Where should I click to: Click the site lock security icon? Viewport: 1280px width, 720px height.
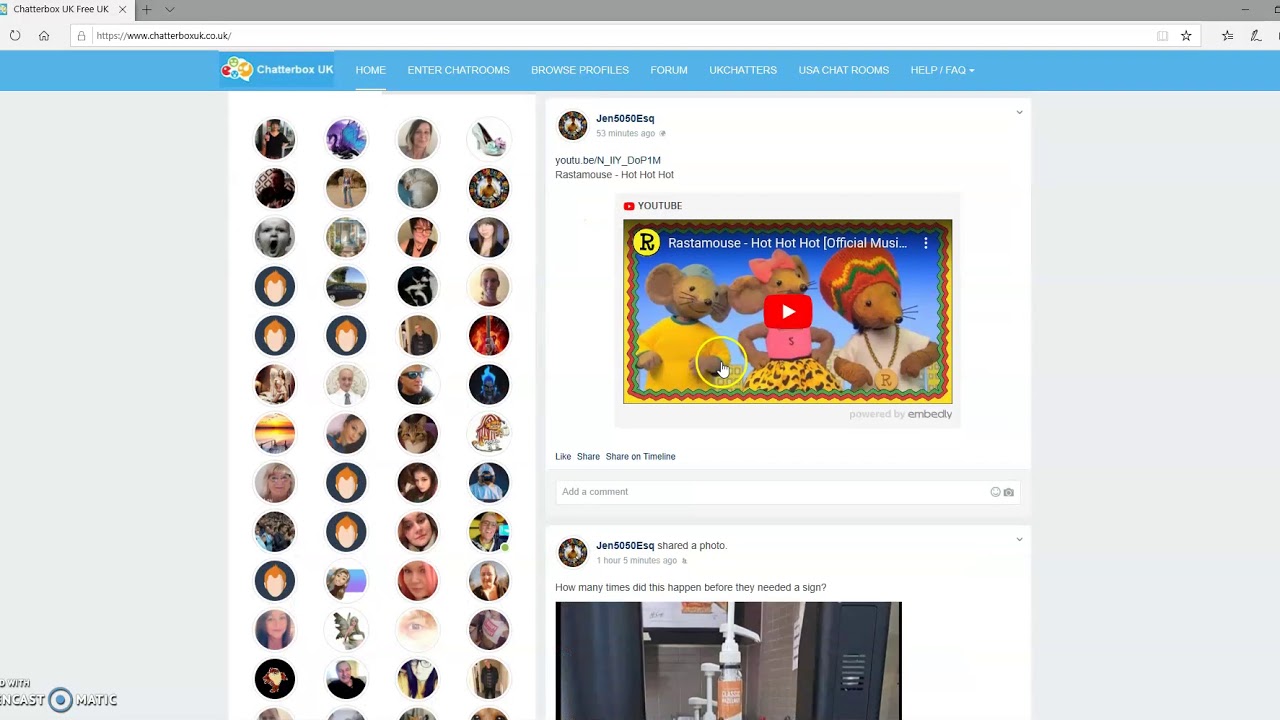81,36
